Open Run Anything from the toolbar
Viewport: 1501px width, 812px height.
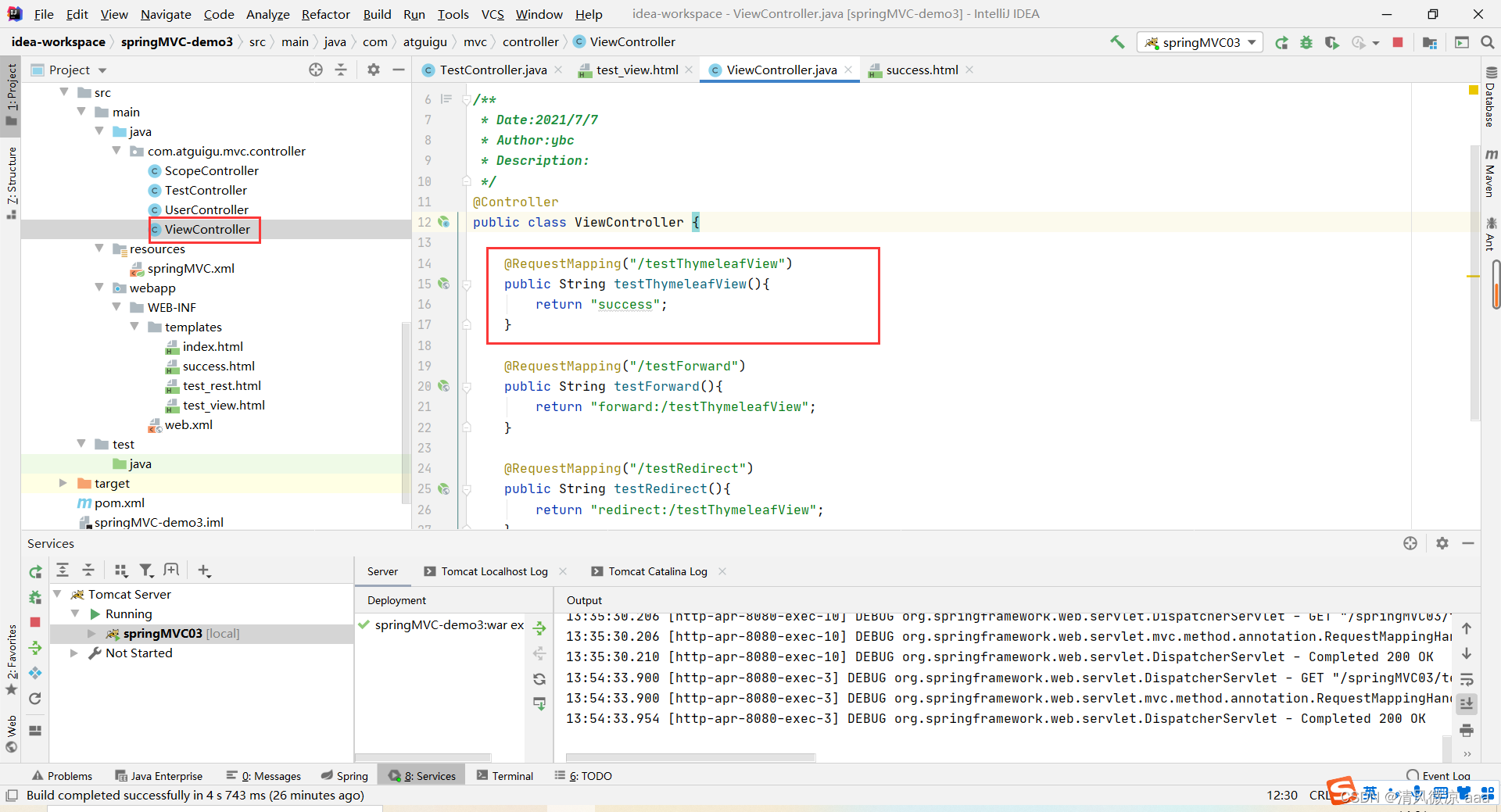(x=1462, y=42)
